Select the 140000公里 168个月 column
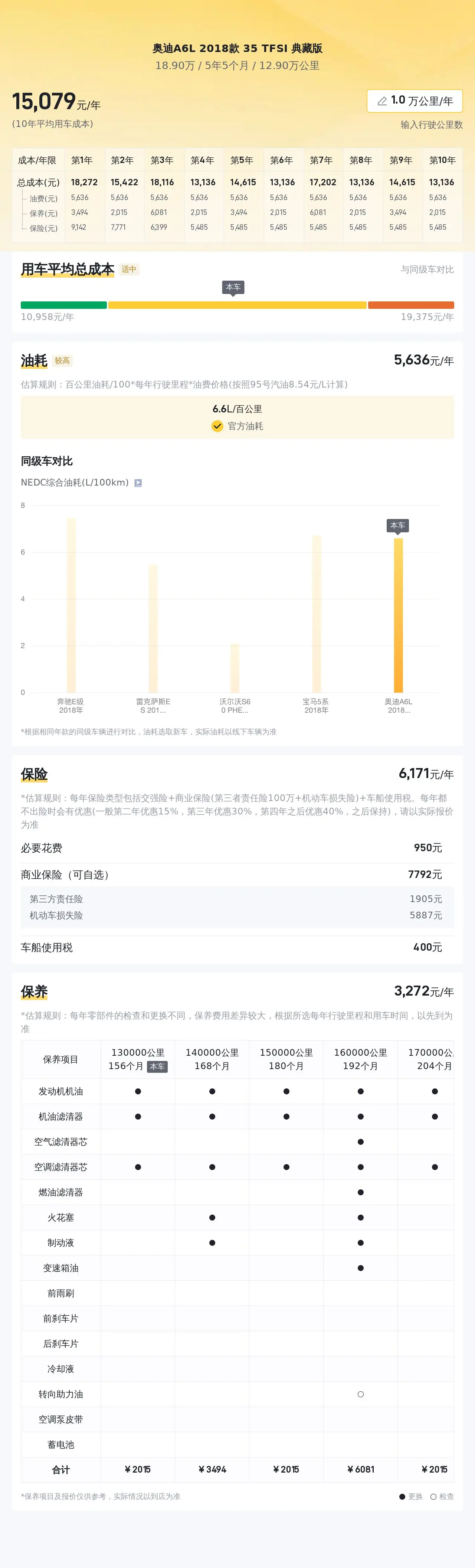Viewport: 475px width, 1568px height. tap(212, 1059)
